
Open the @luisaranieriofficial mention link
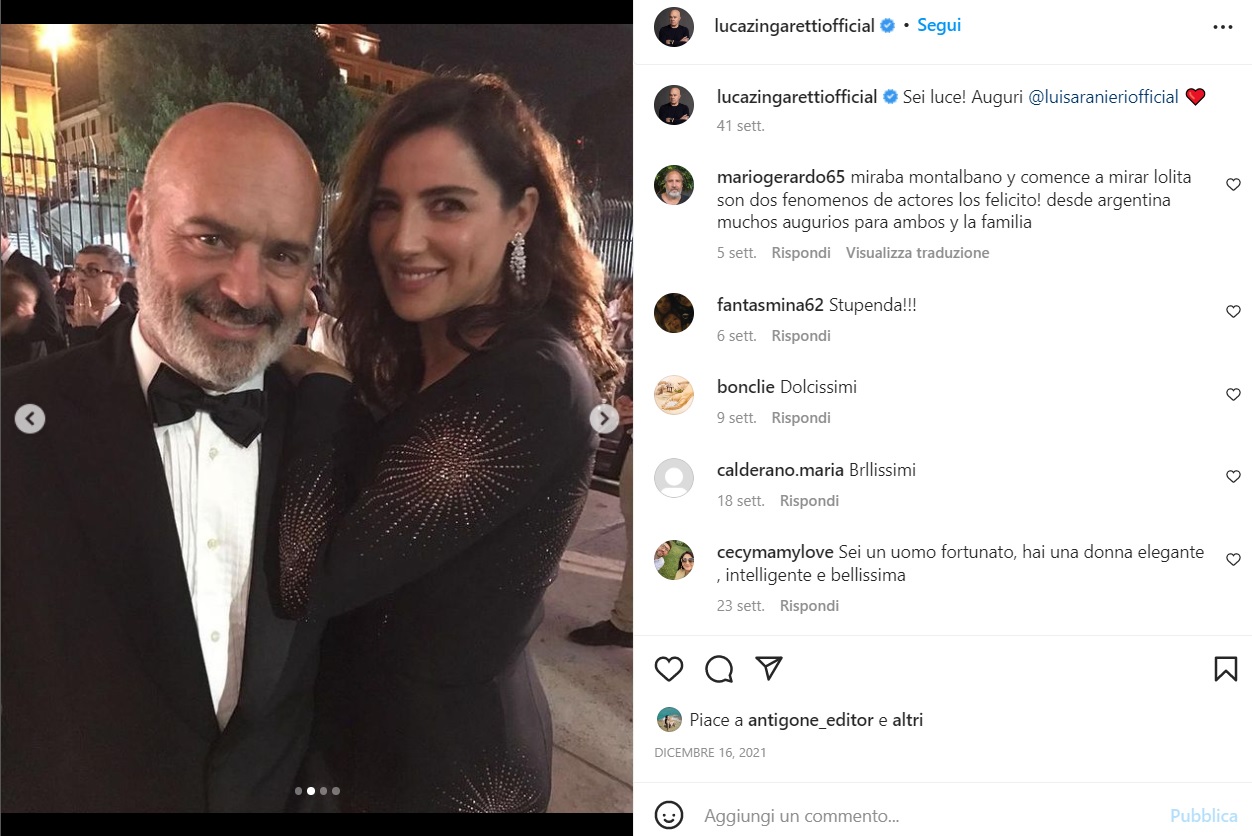point(1103,97)
